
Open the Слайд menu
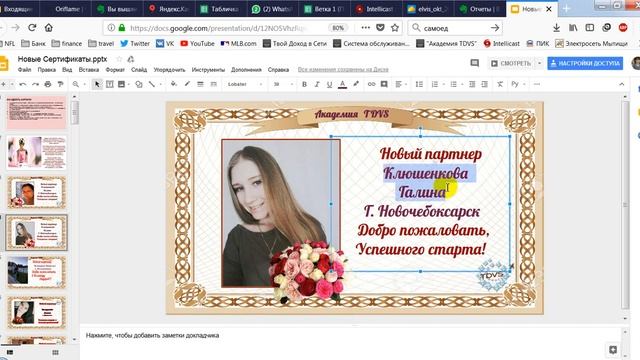(x=139, y=70)
